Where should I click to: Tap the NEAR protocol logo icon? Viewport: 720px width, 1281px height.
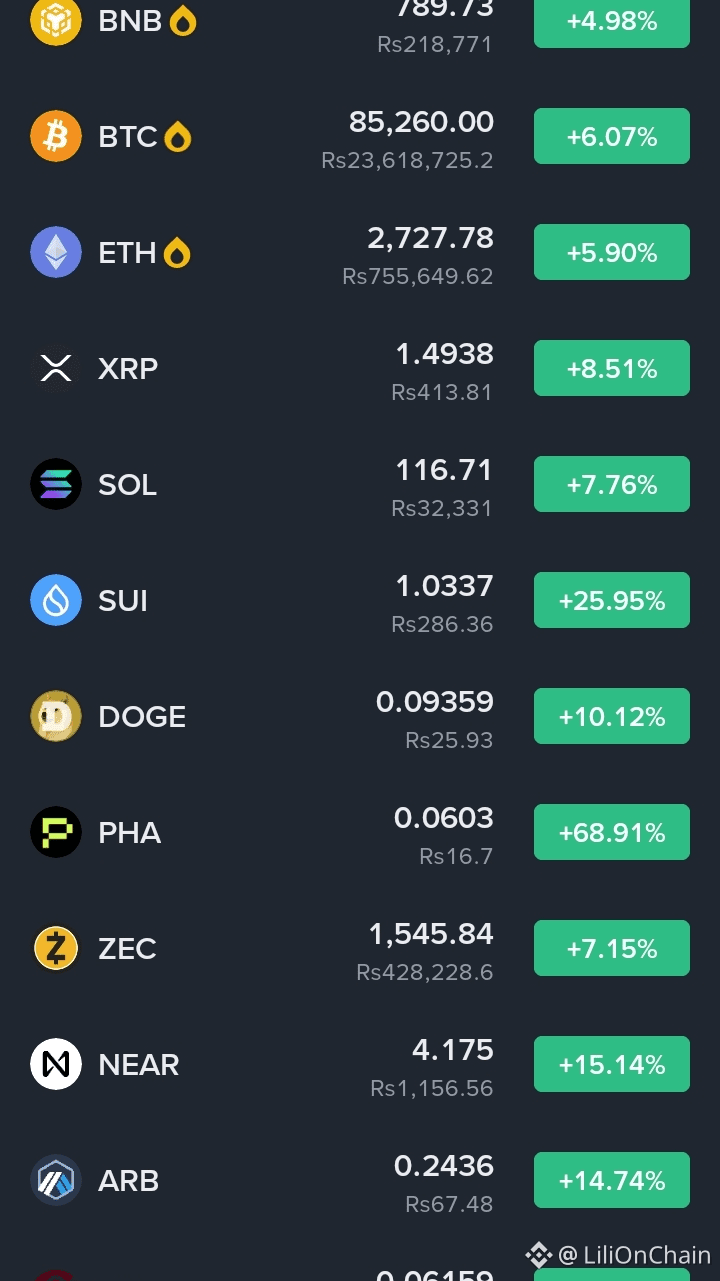(56, 1064)
